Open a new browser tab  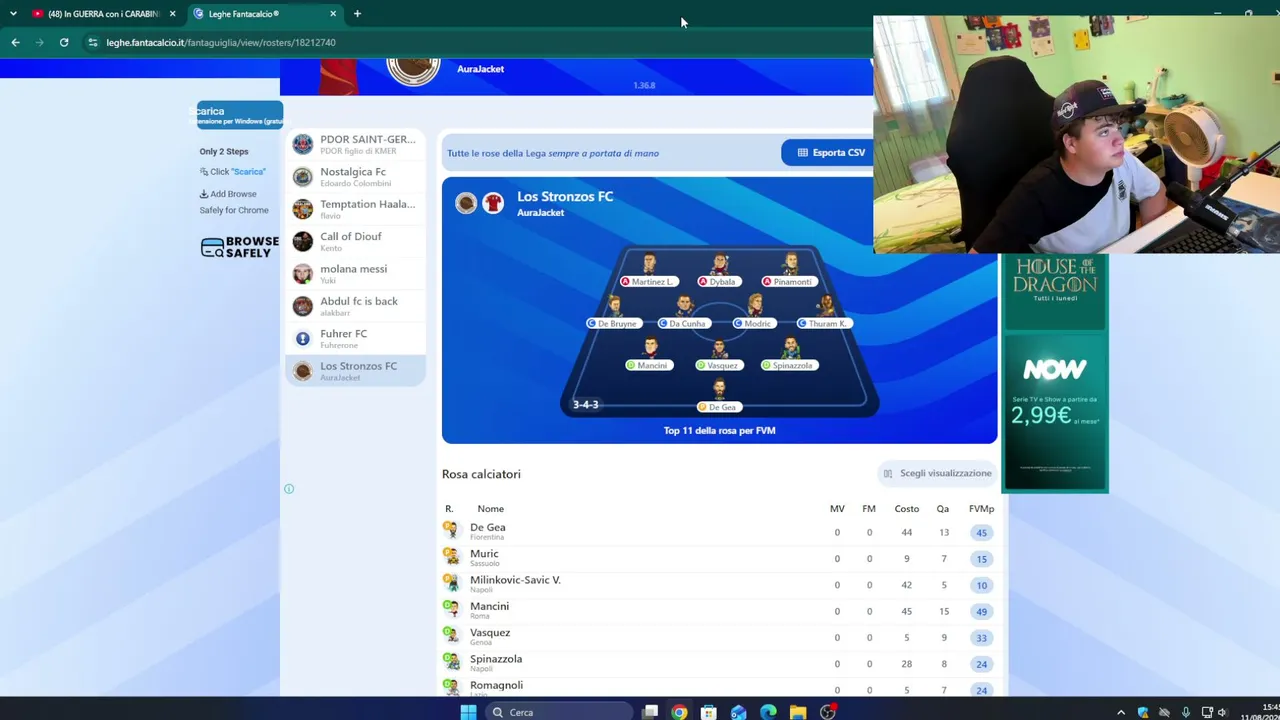click(x=357, y=14)
